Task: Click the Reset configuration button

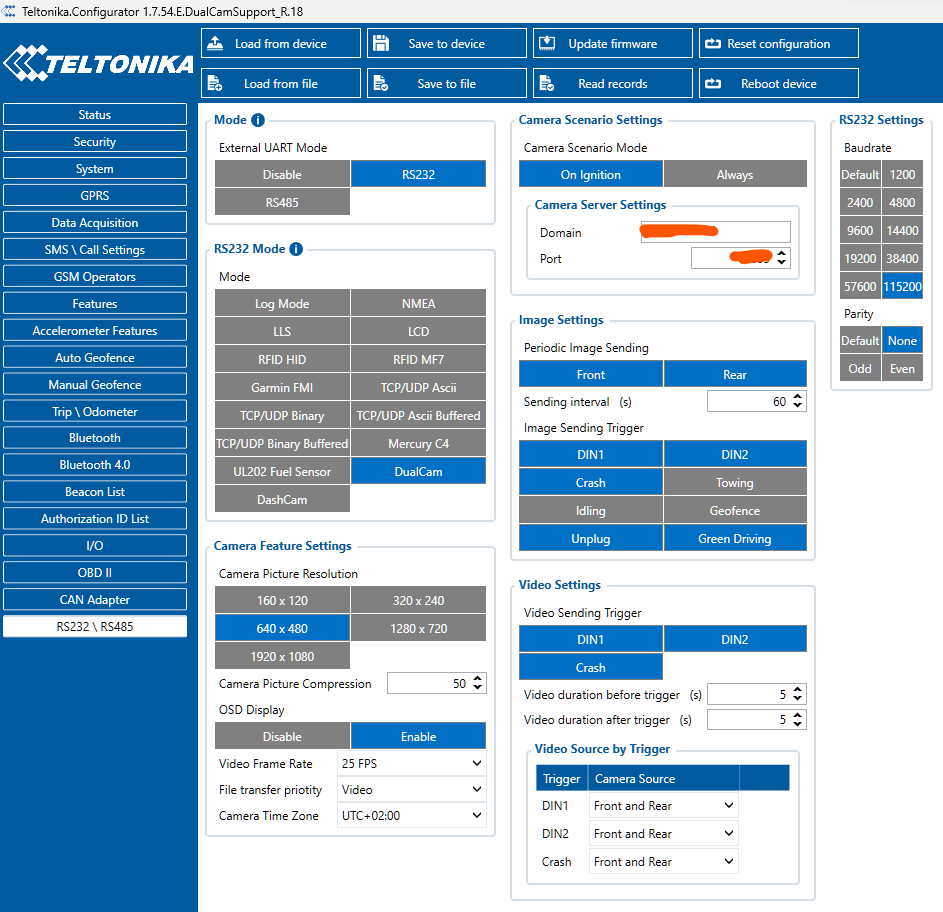Action: coord(779,43)
